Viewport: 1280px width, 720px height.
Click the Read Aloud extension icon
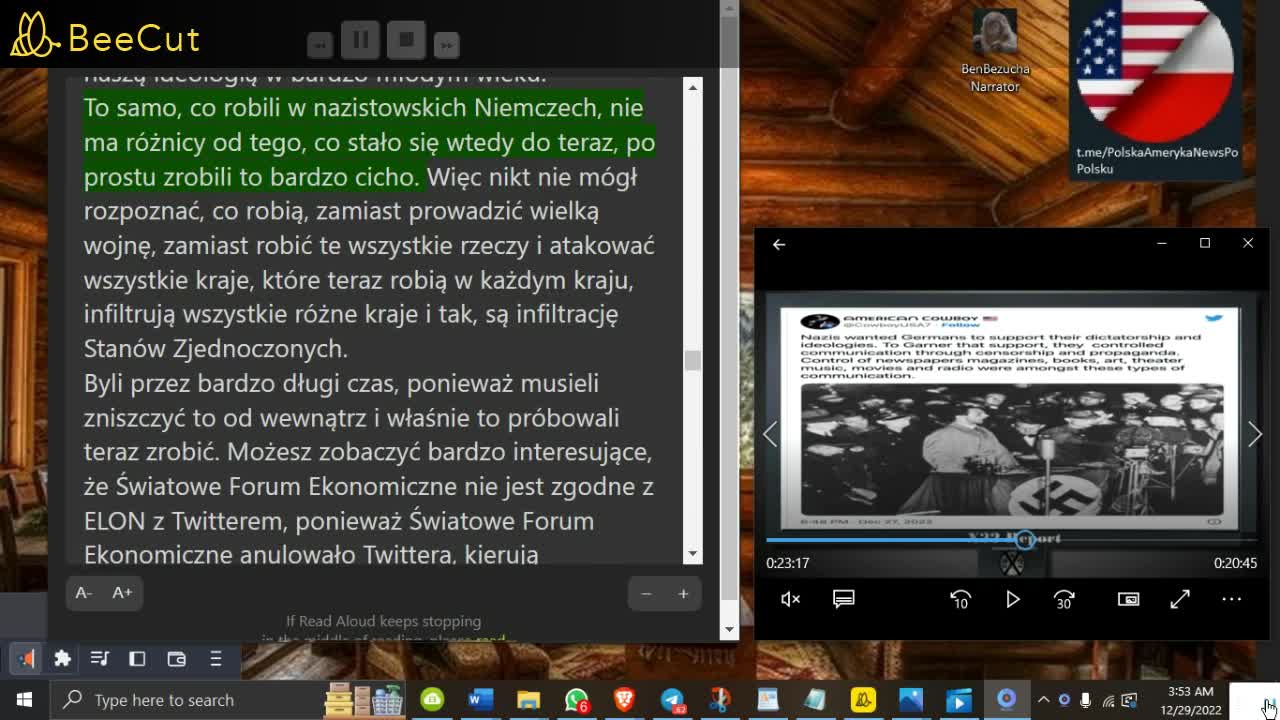[26, 658]
